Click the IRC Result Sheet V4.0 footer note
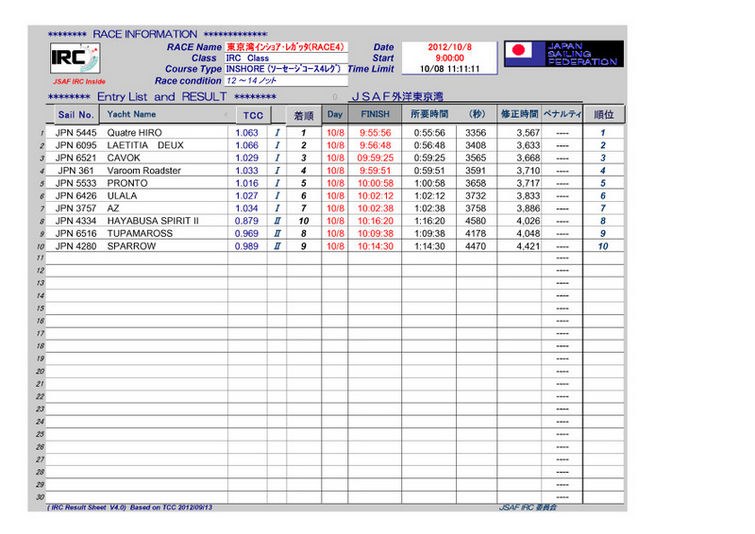Screen dimensions: 755x534 [x=130, y=507]
